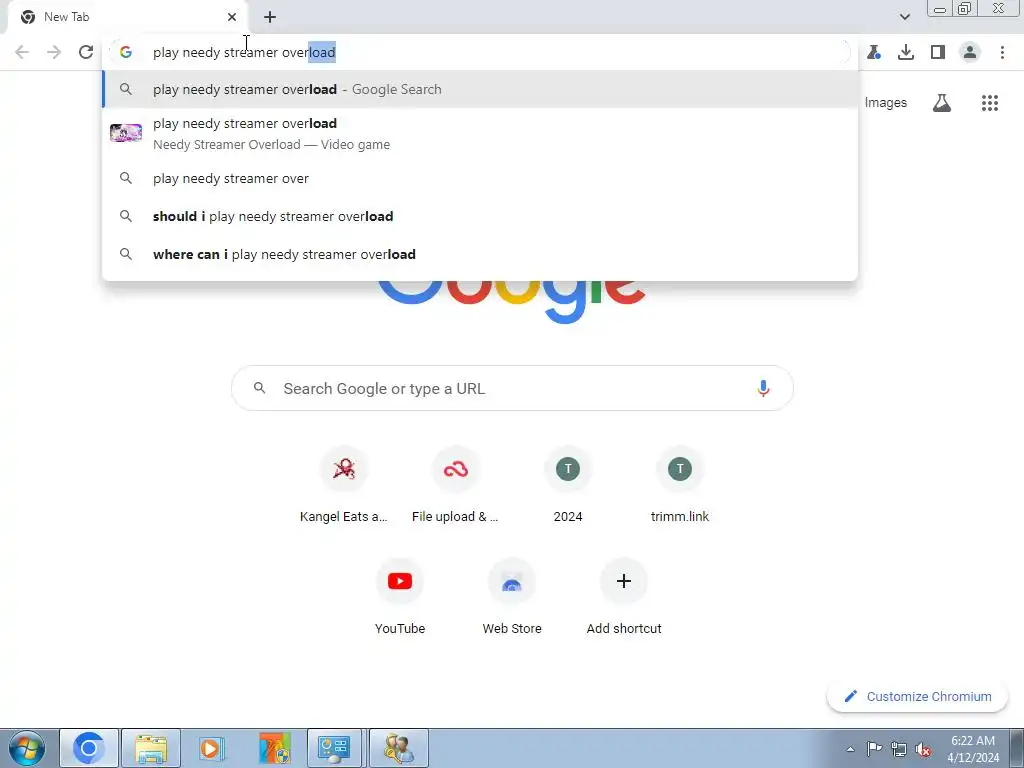1024x768 pixels.
Task: Open the Web Store shortcut
Action: 511,597
